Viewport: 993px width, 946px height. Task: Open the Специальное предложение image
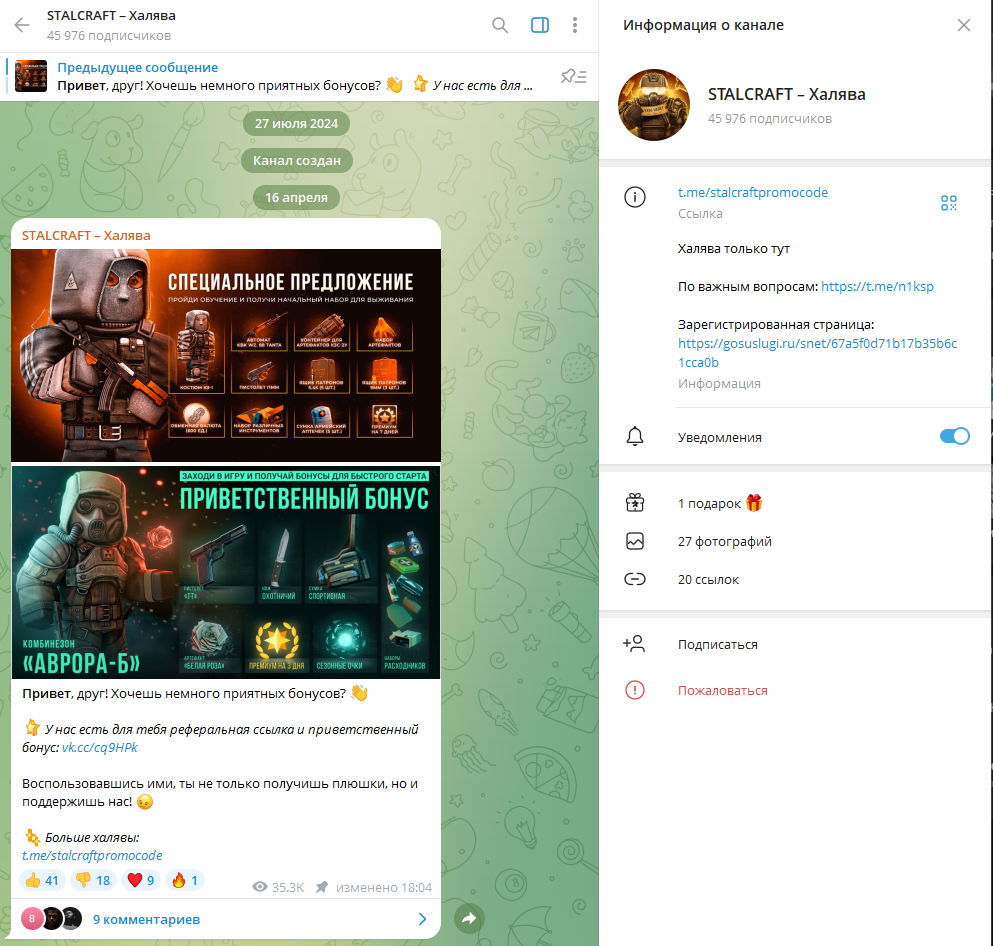click(225, 355)
